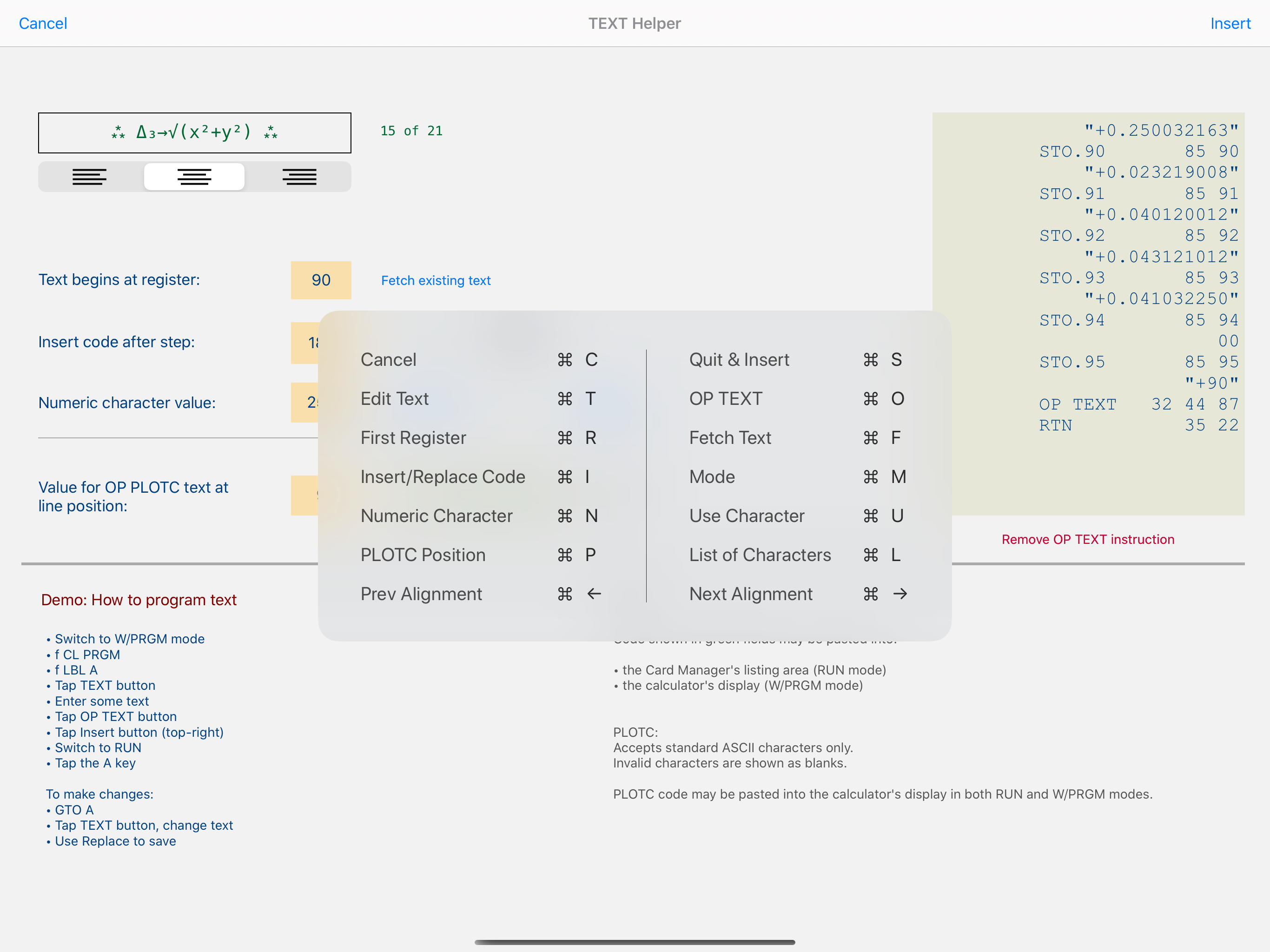Select OP TEXT shortcut entry
This screenshot has height=952, width=1270.
click(x=726, y=398)
